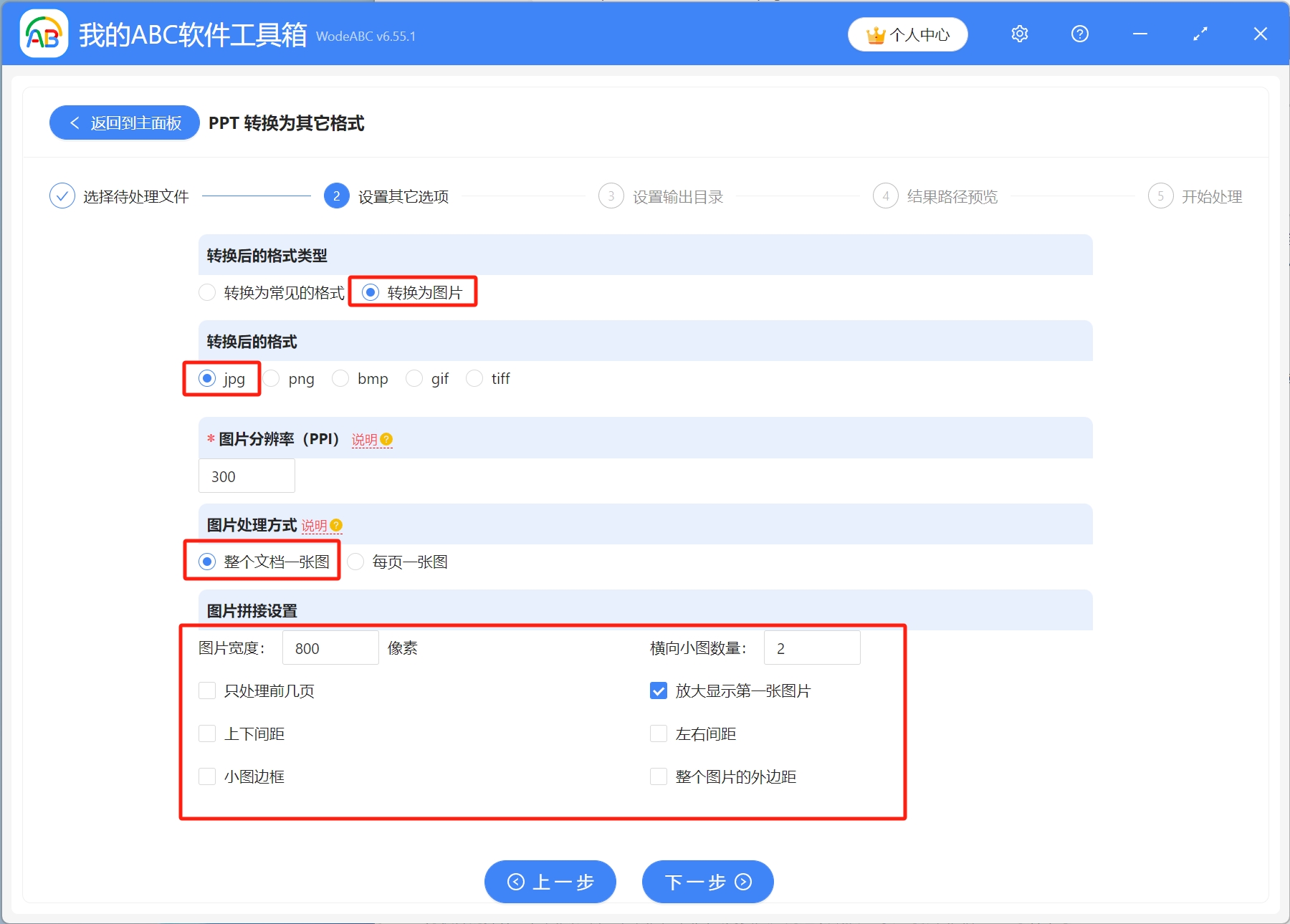Enable the 只处理前几页 checkbox
The width and height of the screenshot is (1290, 924).
click(207, 690)
